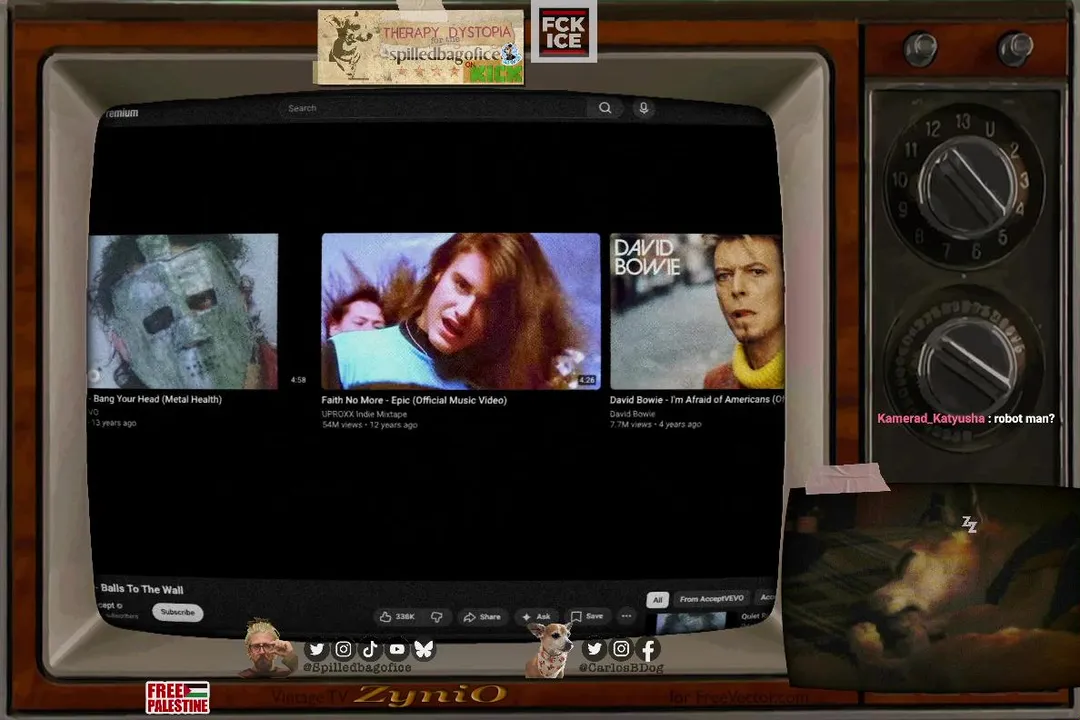Click the Free Palestine badge
Image resolution: width=1080 pixels, height=720 pixels.
pyautogui.click(x=178, y=697)
